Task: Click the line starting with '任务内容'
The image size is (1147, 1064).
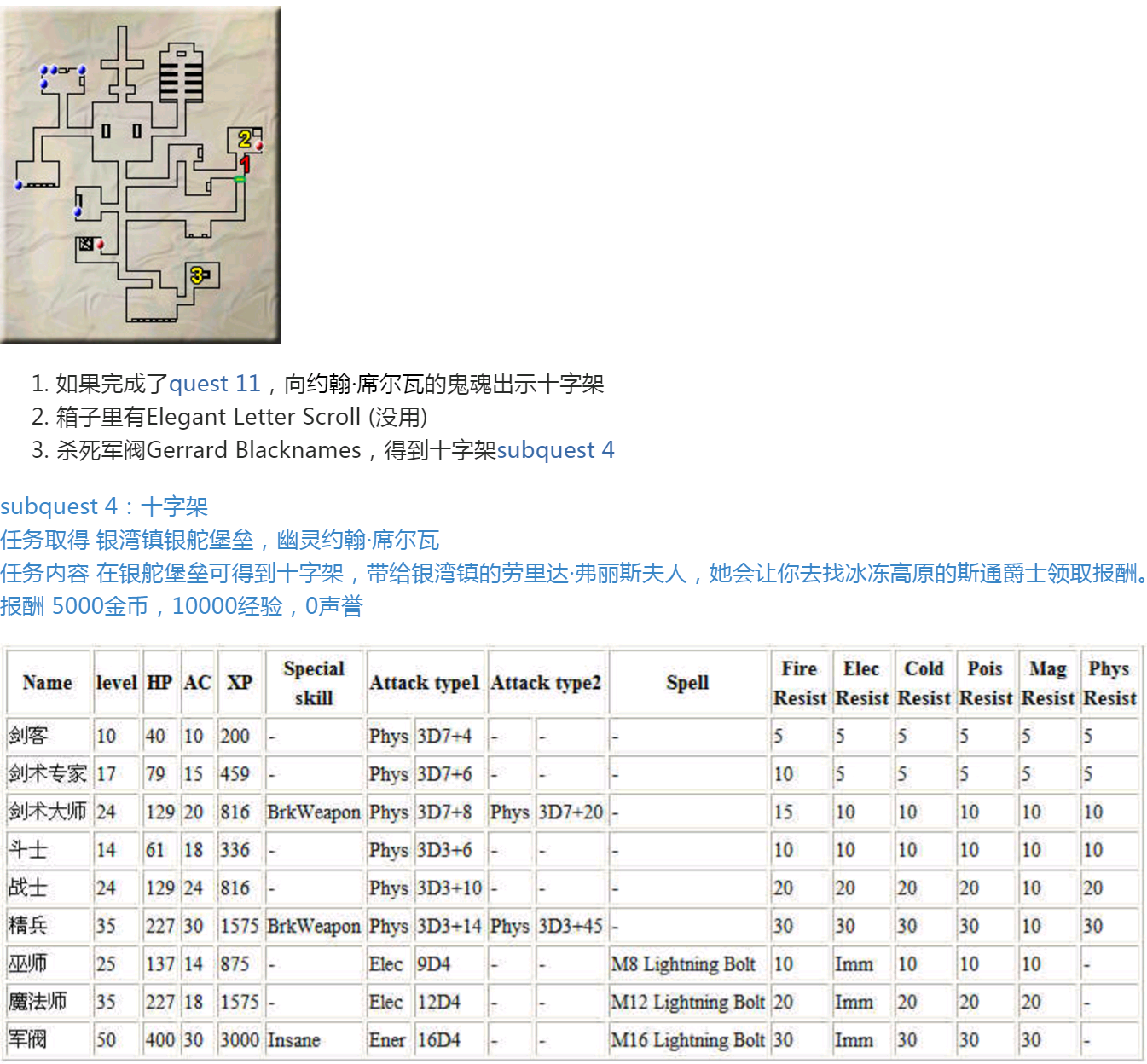Action: (x=573, y=573)
